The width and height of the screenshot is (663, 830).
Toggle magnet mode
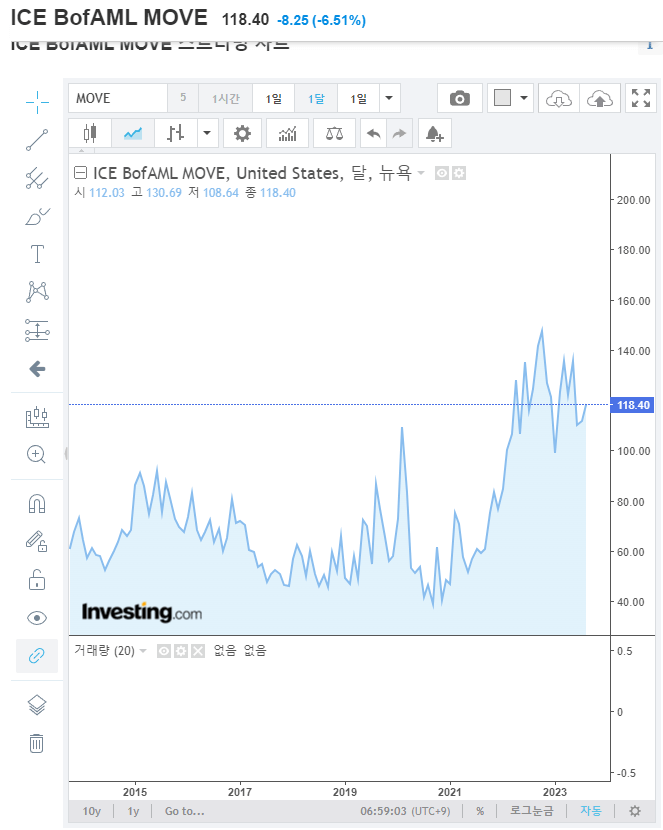(37, 503)
